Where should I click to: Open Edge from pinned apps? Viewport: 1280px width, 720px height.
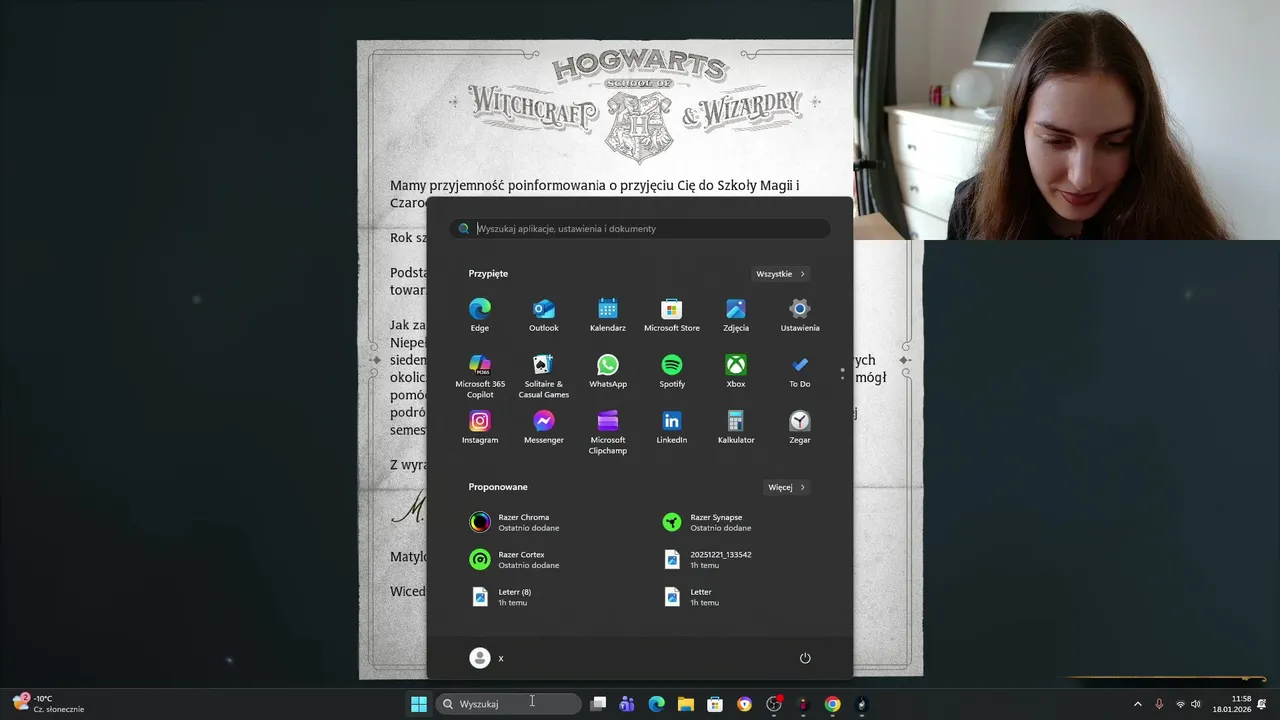(x=480, y=314)
